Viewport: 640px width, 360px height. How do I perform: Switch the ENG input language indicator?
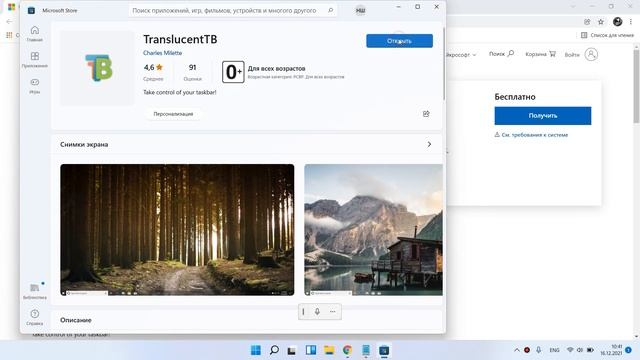click(x=554, y=350)
